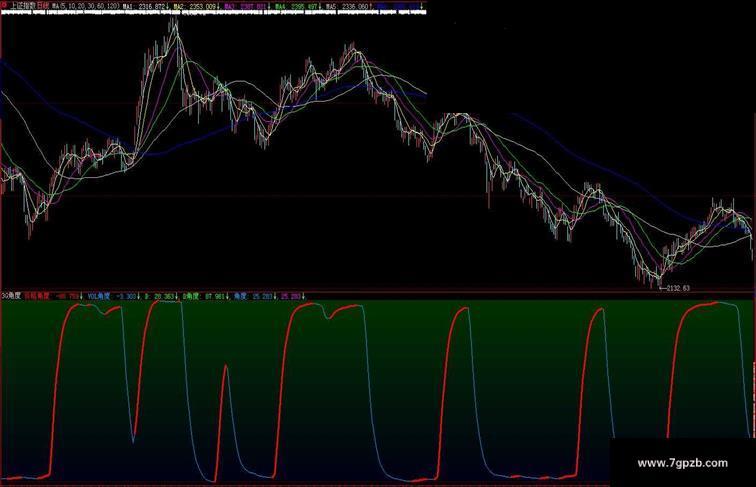This screenshot has width=756, height=487.
Task: Click the purple MA3 value label
Action: [x=245, y=6]
